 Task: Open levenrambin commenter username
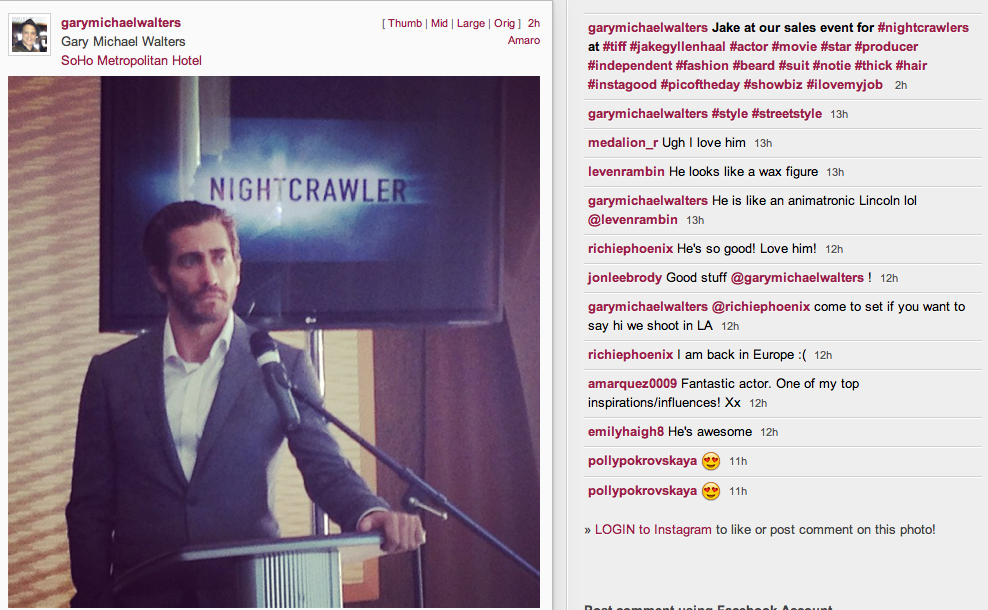[626, 171]
